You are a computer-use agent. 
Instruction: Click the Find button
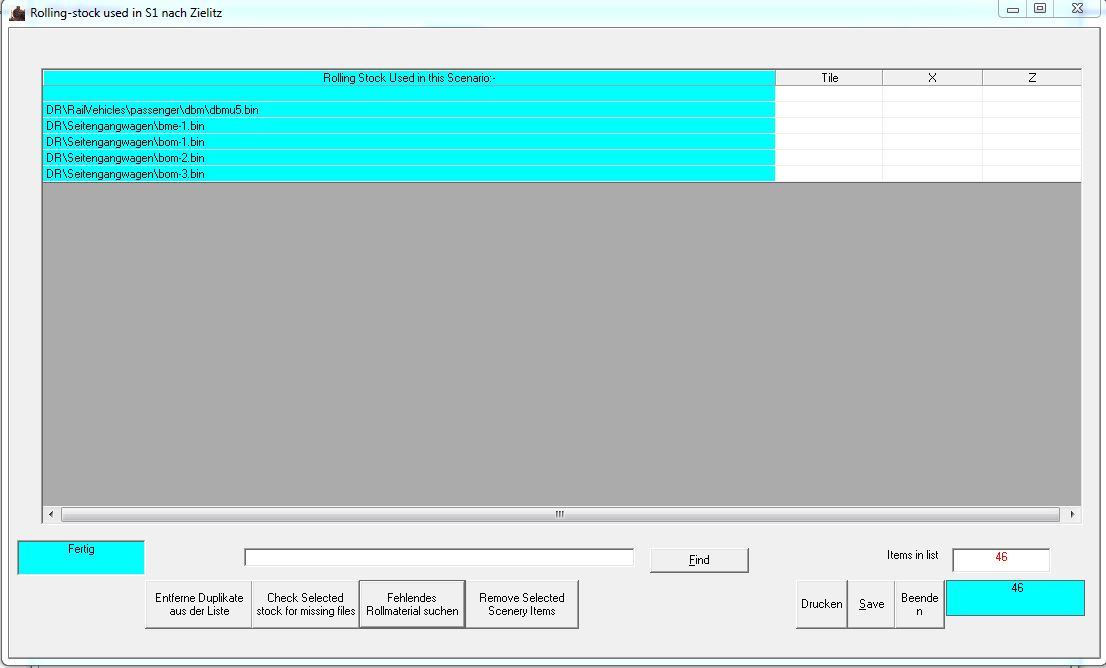(x=699, y=560)
